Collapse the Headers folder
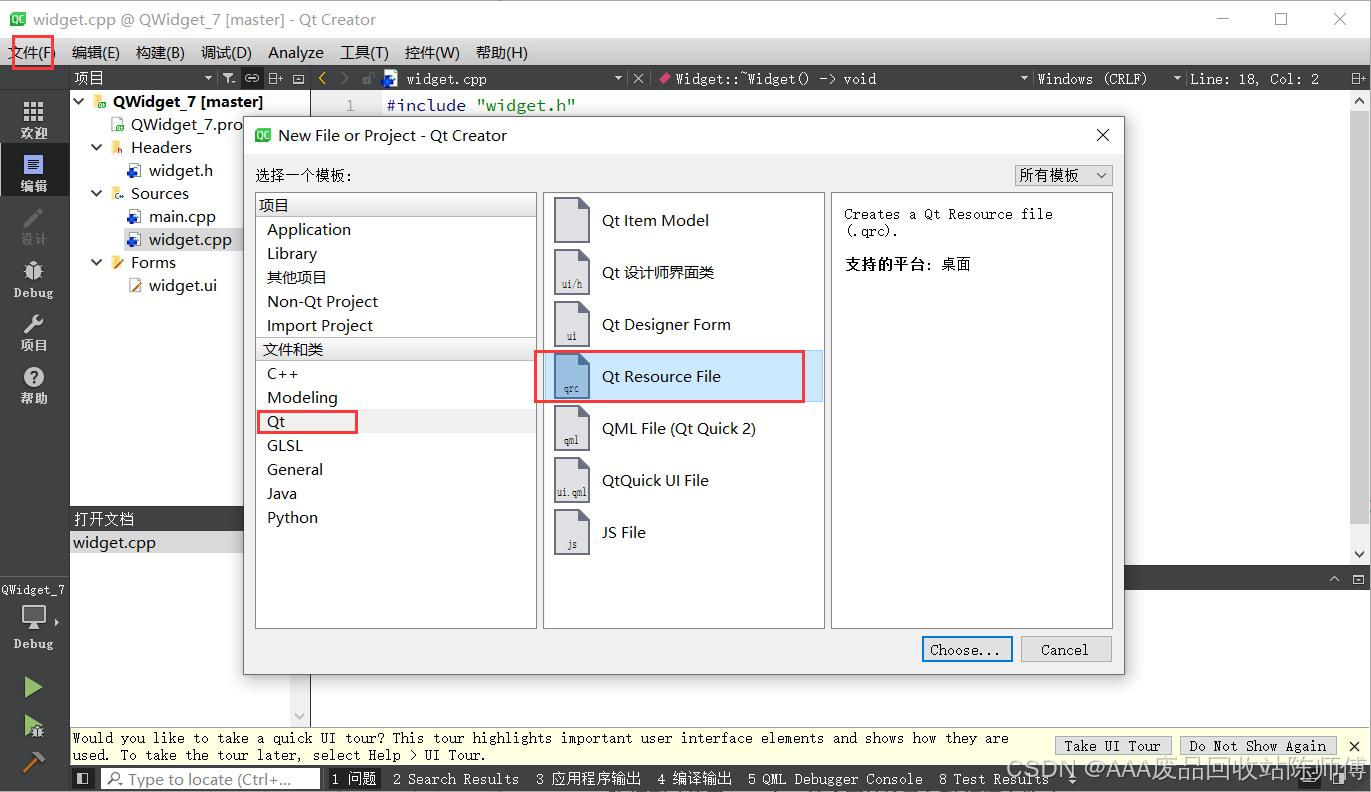Image resolution: width=1371 pixels, height=792 pixels. click(97, 147)
